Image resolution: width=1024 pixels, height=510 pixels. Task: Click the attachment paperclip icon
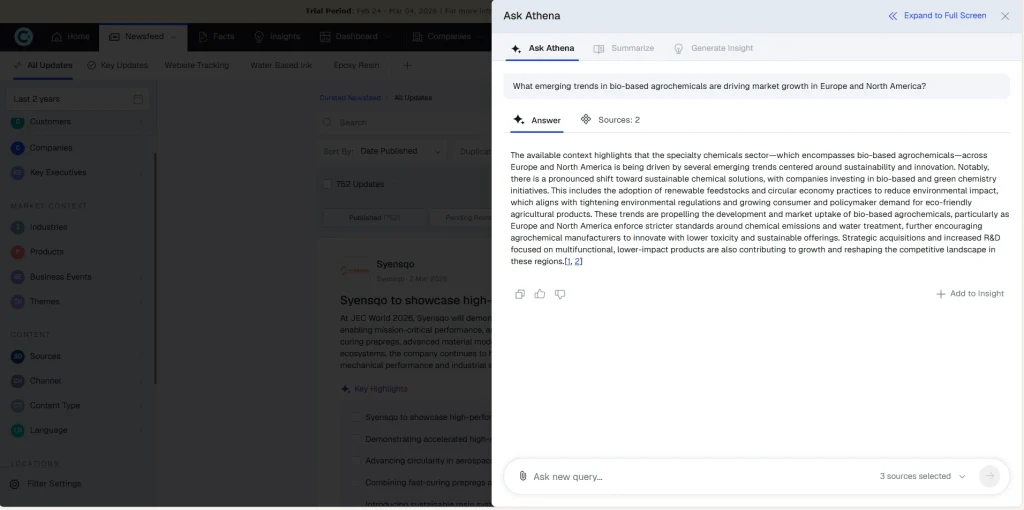coord(522,476)
